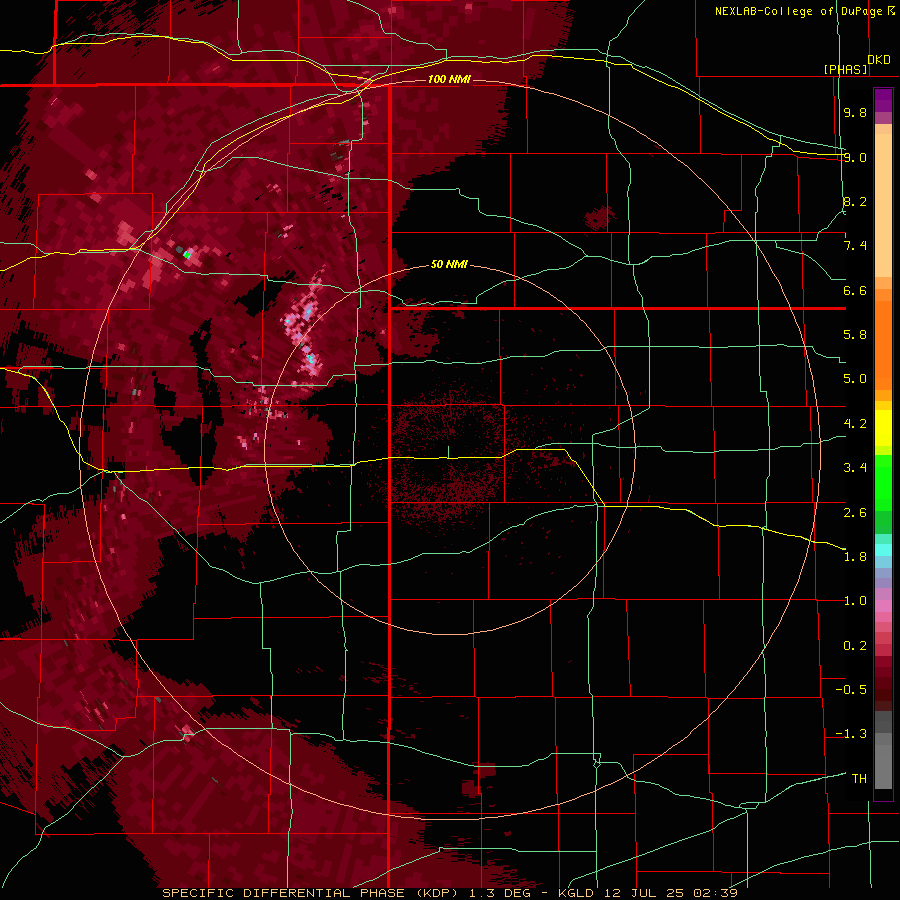Image resolution: width=900 pixels, height=900 pixels.
Task: Click the 7.4 scale value
Action: (855, 246)
